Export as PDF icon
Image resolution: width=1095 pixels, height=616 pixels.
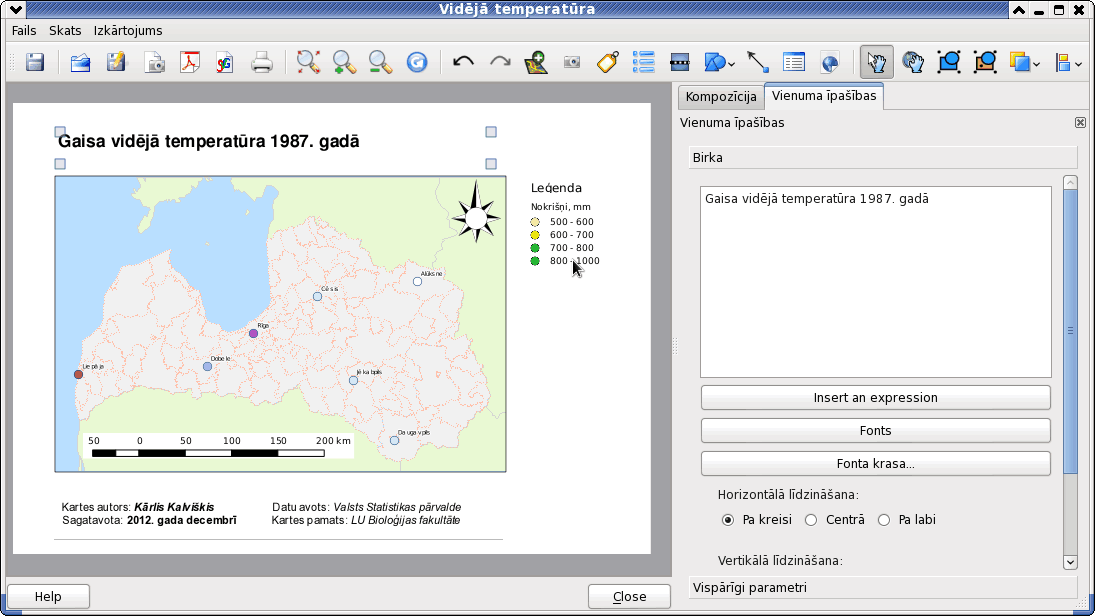pyautogui.click(x=189, y=63)
